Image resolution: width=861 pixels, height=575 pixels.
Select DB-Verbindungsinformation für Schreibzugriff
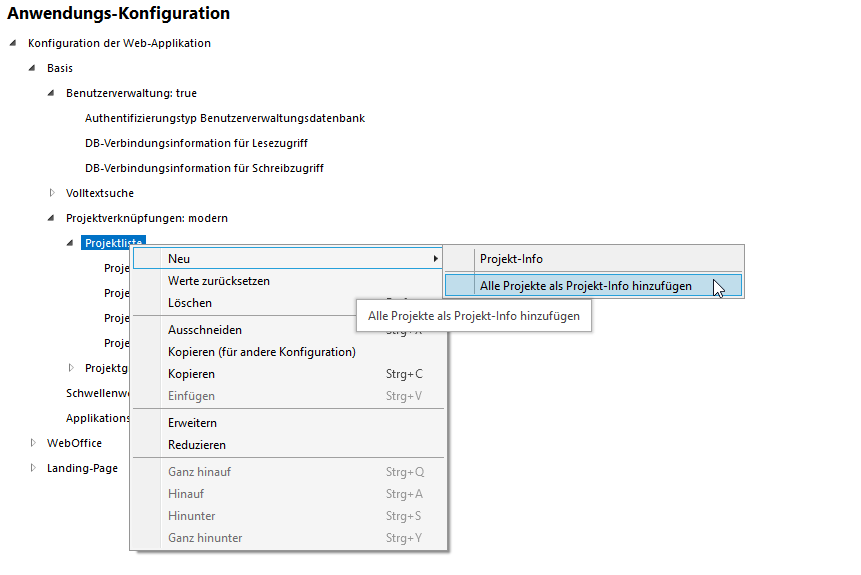[204, 168]
